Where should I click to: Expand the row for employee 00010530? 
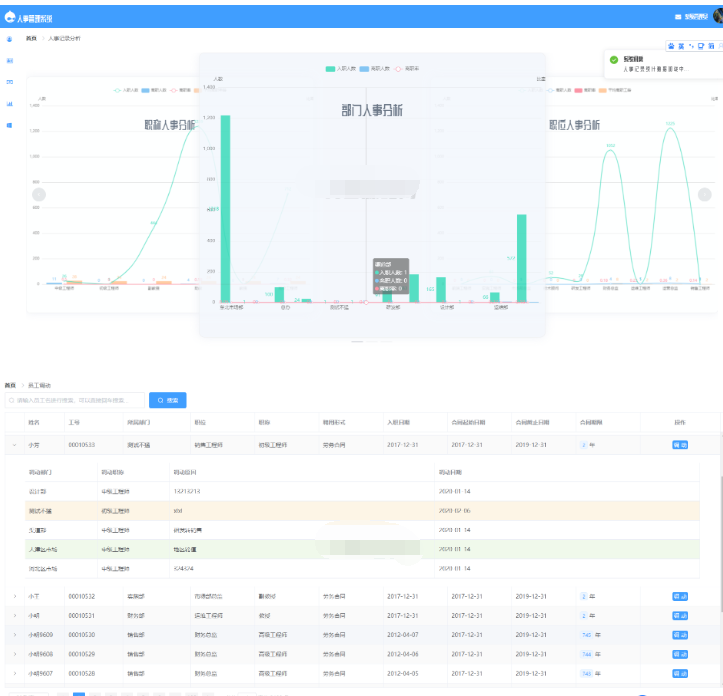pyautogui.click(x=15, y=635)
